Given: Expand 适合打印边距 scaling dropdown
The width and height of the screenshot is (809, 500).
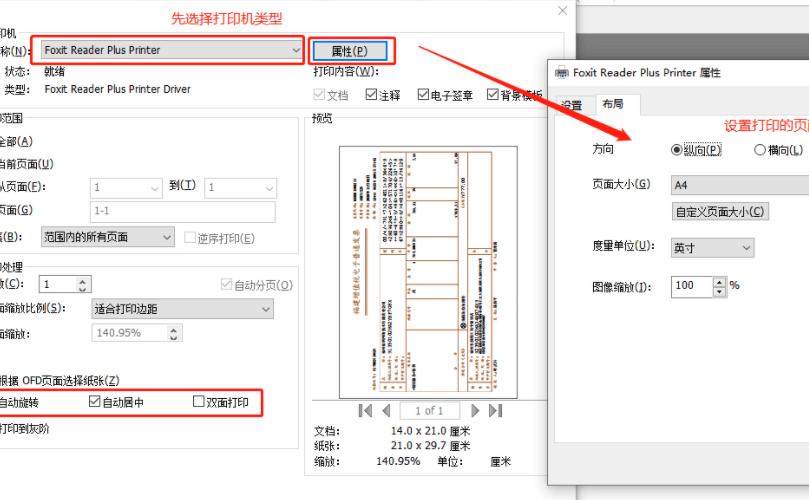Looking at the screenshot, I should coord(182,309).
